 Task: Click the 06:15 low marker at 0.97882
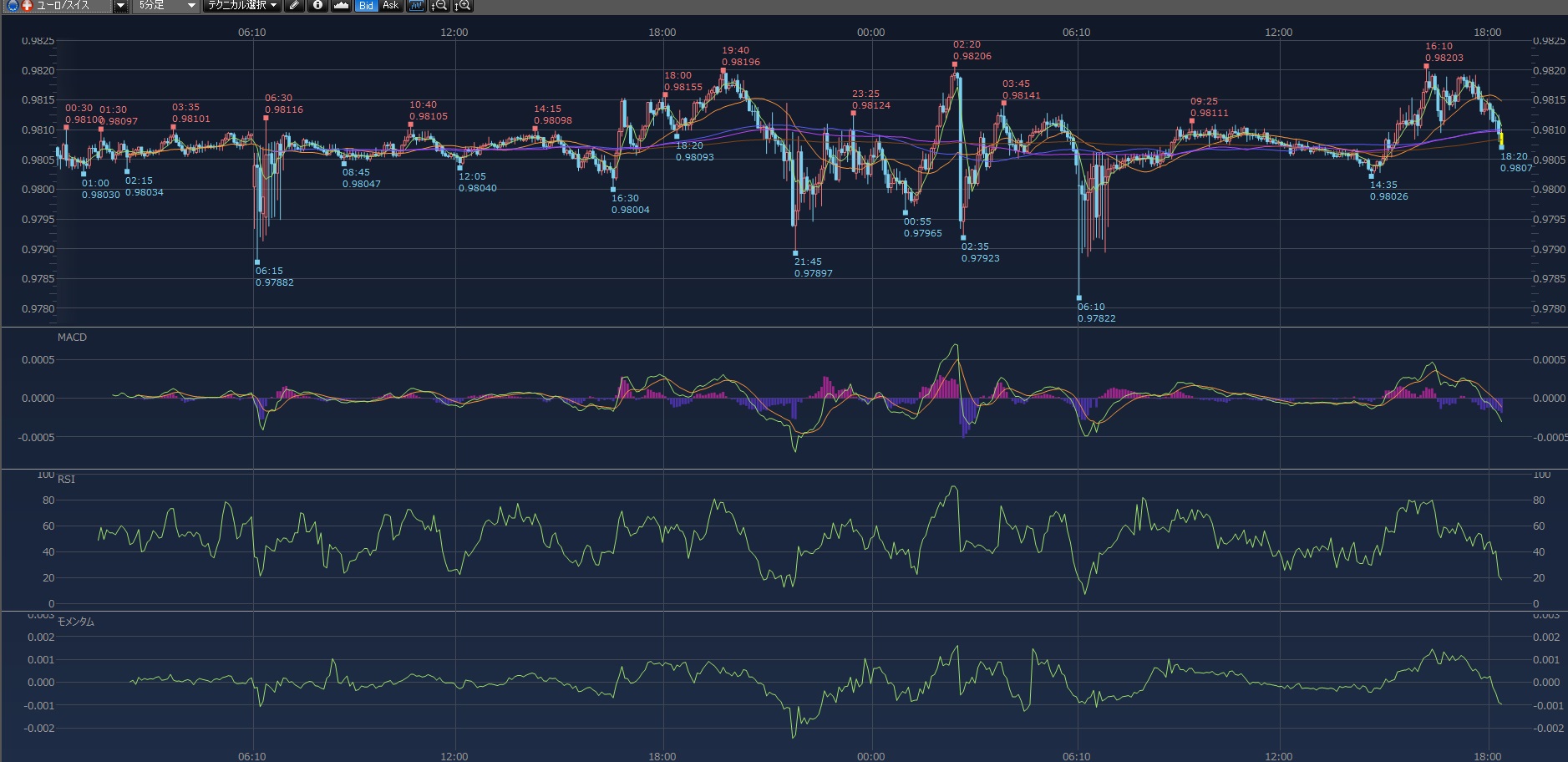point(257,262)
